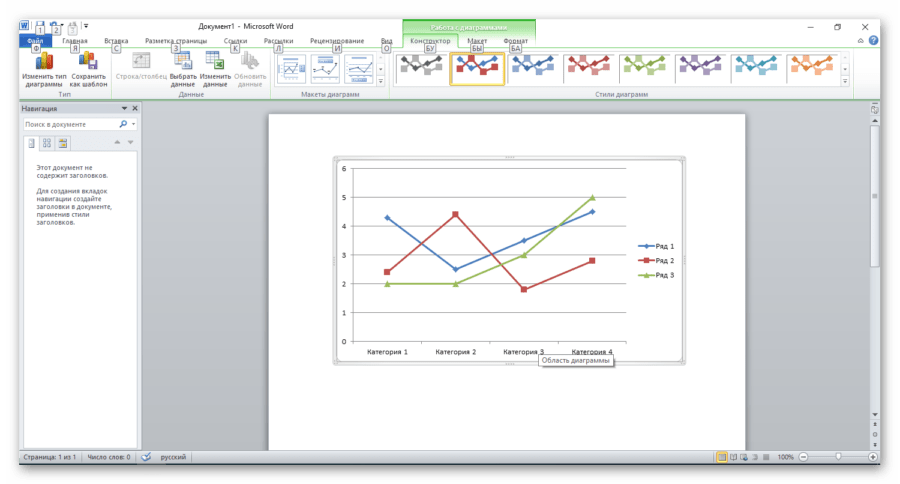Click the русский language button
Viewport: 900px width, 484px height.
pos(174,457)
